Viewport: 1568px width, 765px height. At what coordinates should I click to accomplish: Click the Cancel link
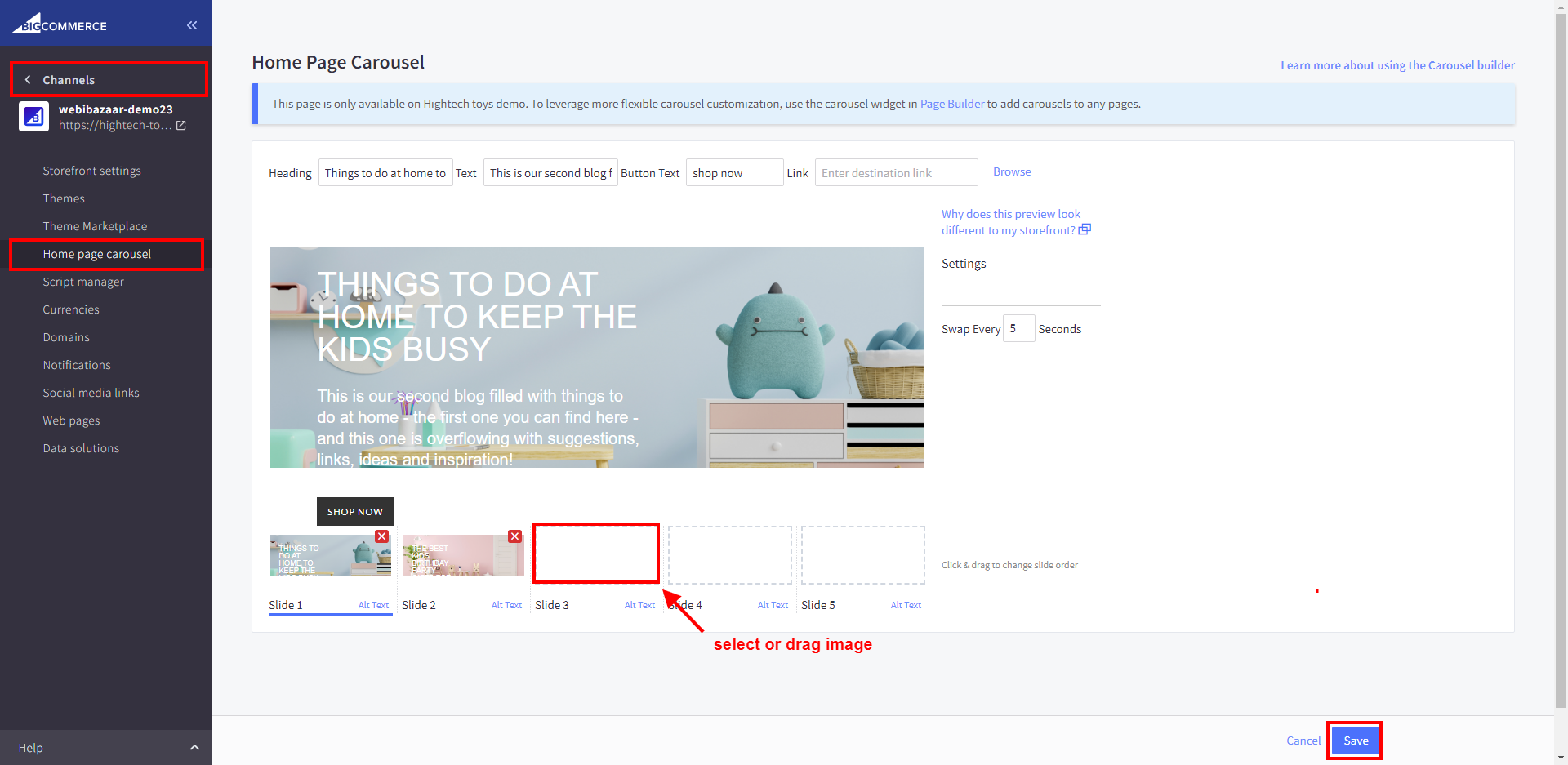point(1303,741)
